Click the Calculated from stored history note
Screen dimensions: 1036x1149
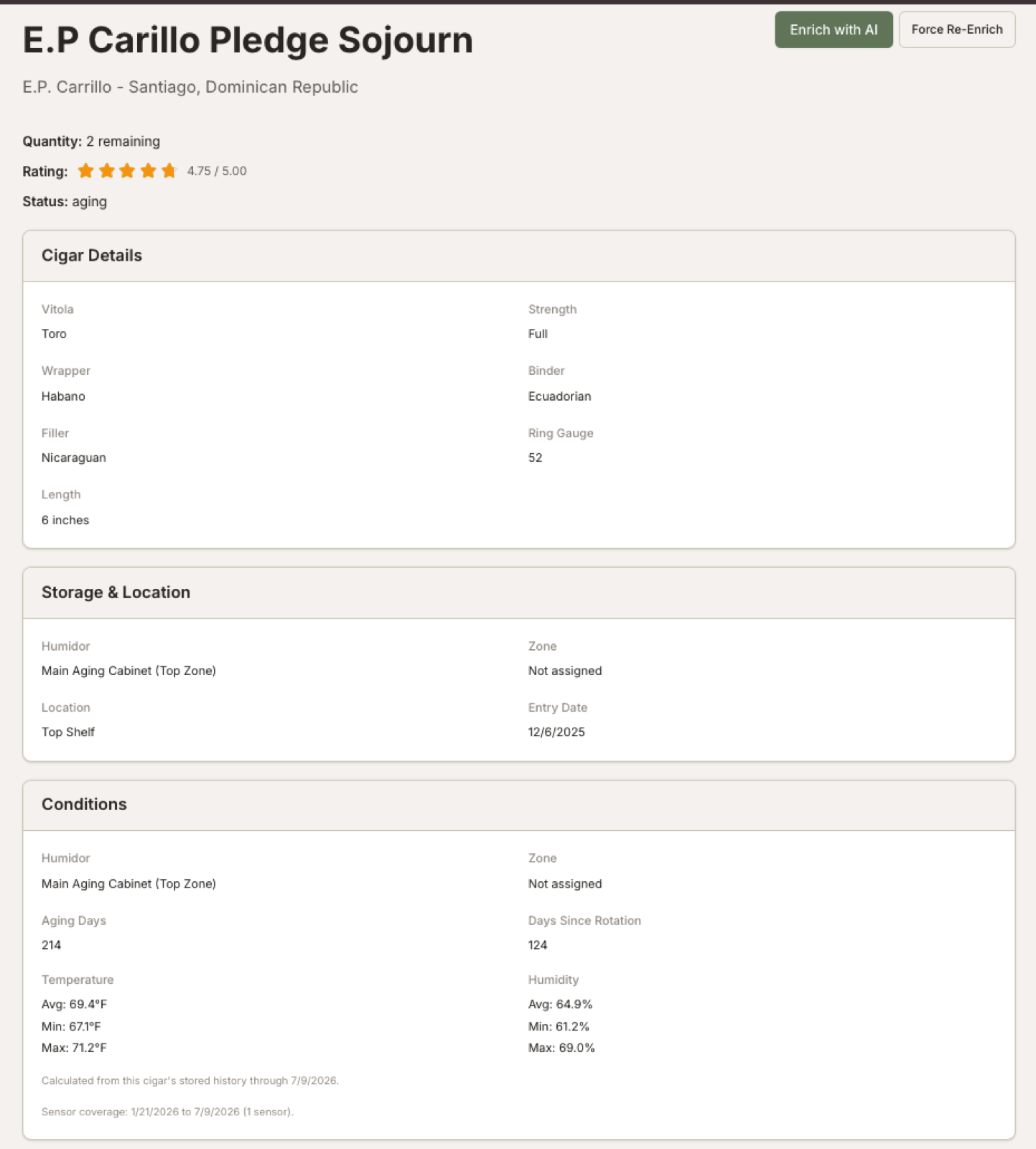coord(190,1081)
